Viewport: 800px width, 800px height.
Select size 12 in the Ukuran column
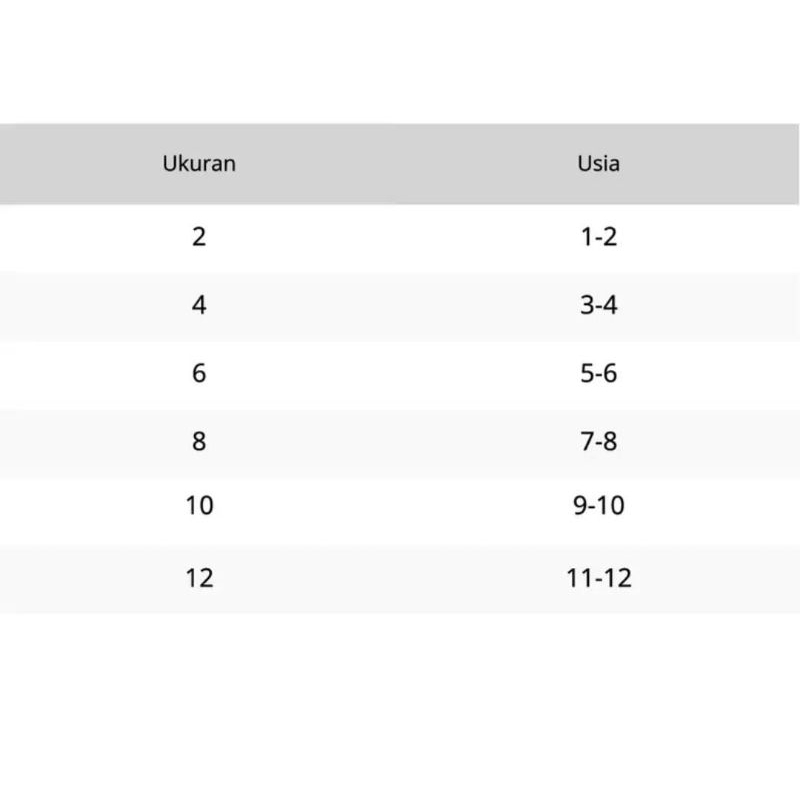pos(199,577)
